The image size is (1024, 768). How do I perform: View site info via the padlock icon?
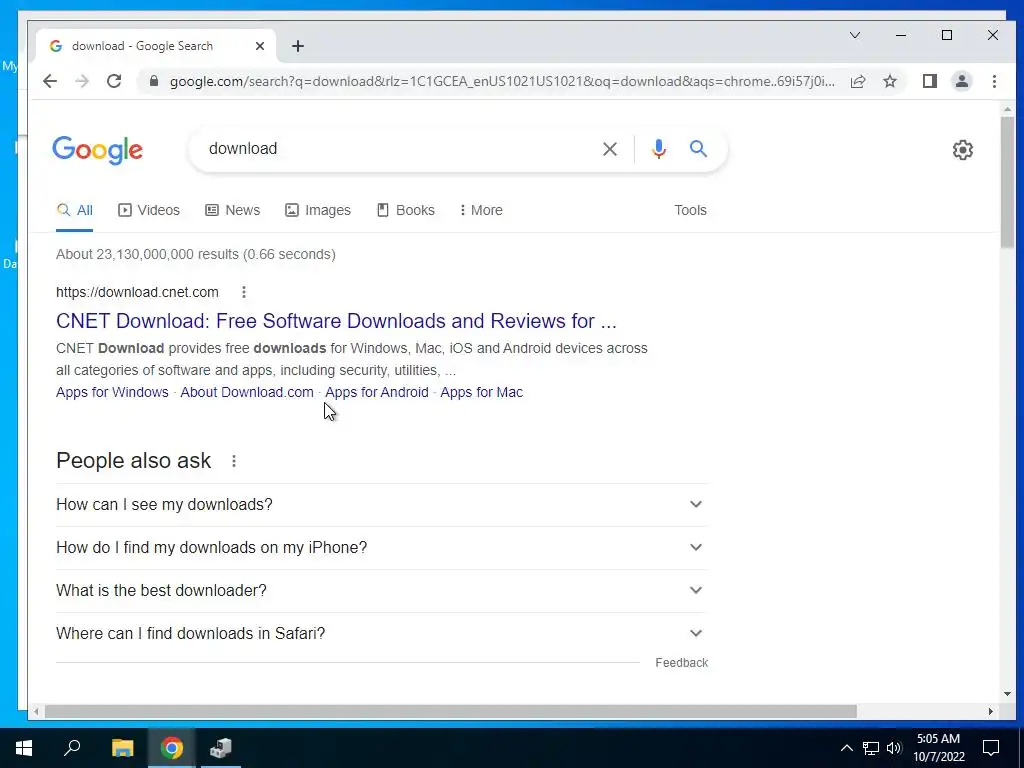click(153, 81)
